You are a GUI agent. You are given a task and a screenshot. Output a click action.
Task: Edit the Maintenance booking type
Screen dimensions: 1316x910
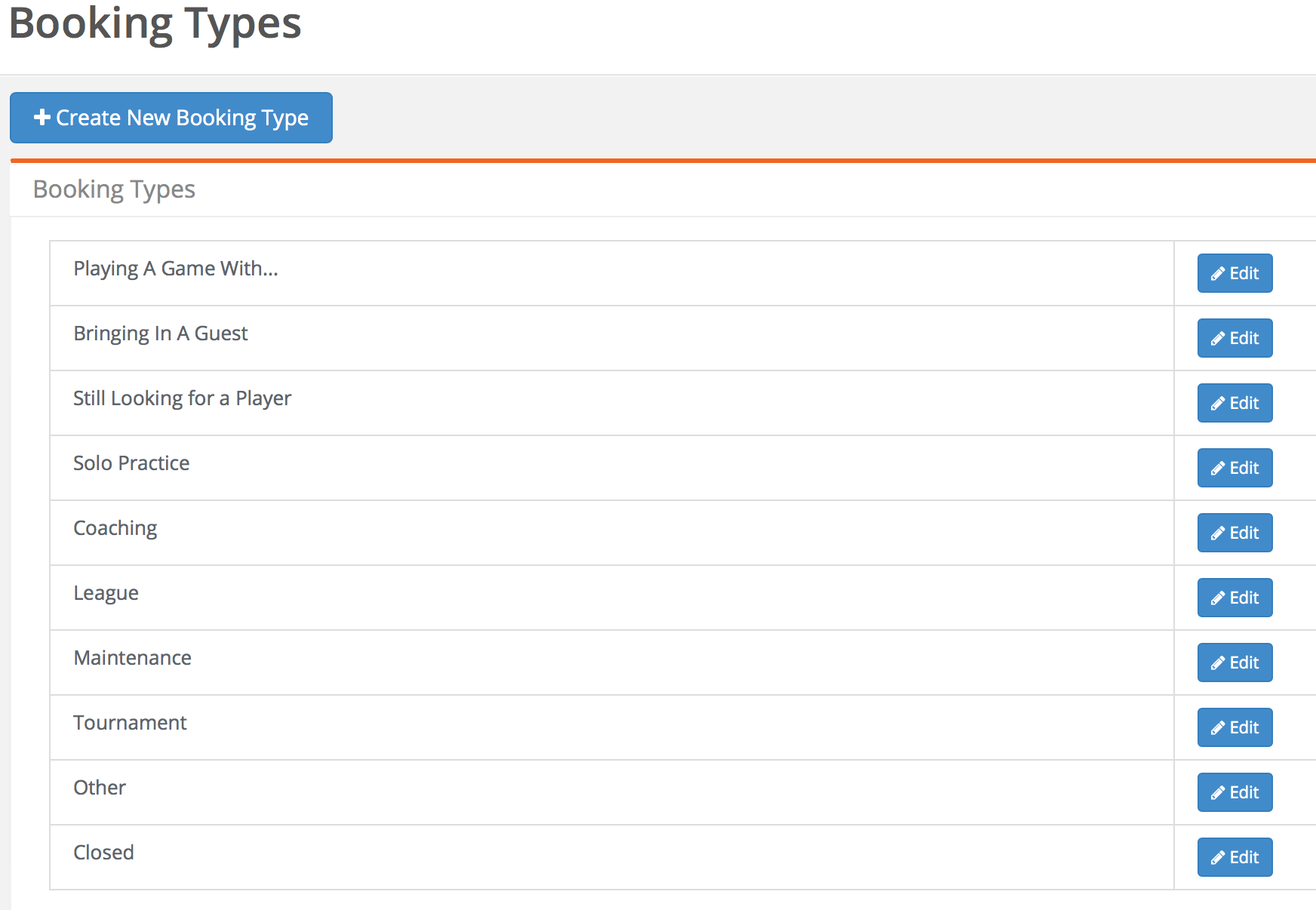[1235, 663]
